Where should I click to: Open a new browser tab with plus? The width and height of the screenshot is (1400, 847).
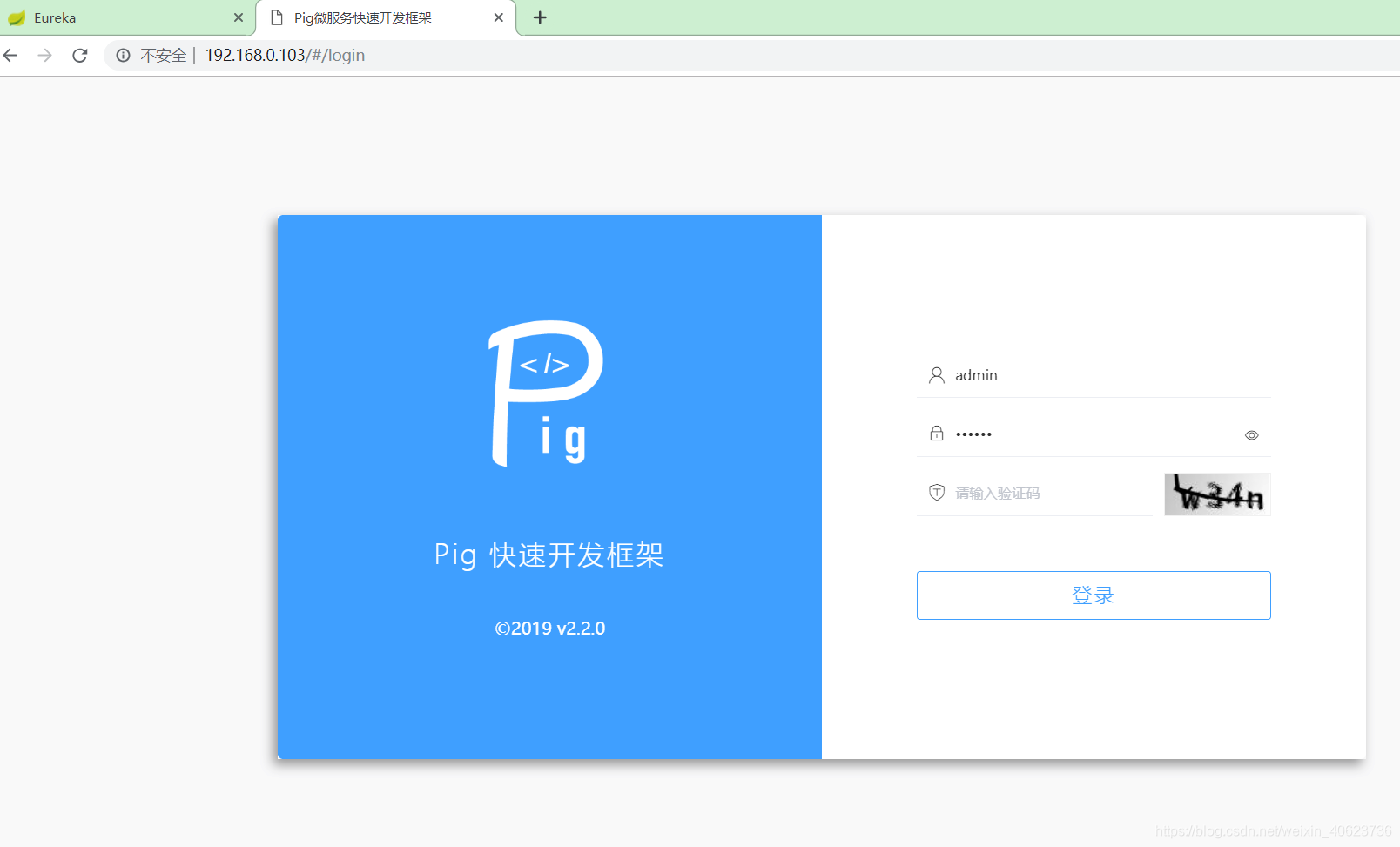(540, 17)
